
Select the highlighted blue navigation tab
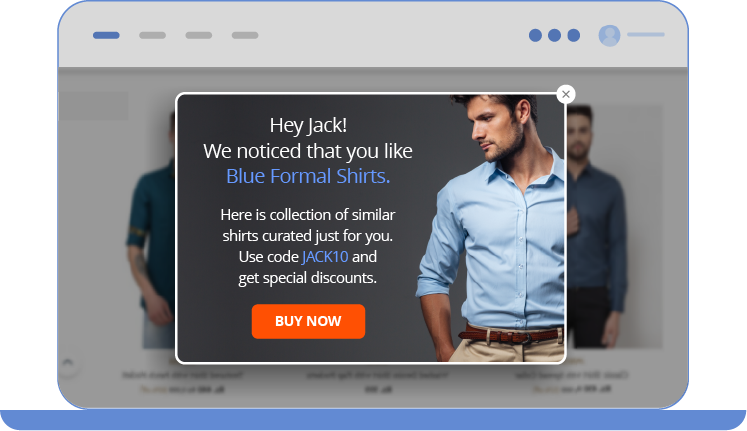(x=106, y=35)
